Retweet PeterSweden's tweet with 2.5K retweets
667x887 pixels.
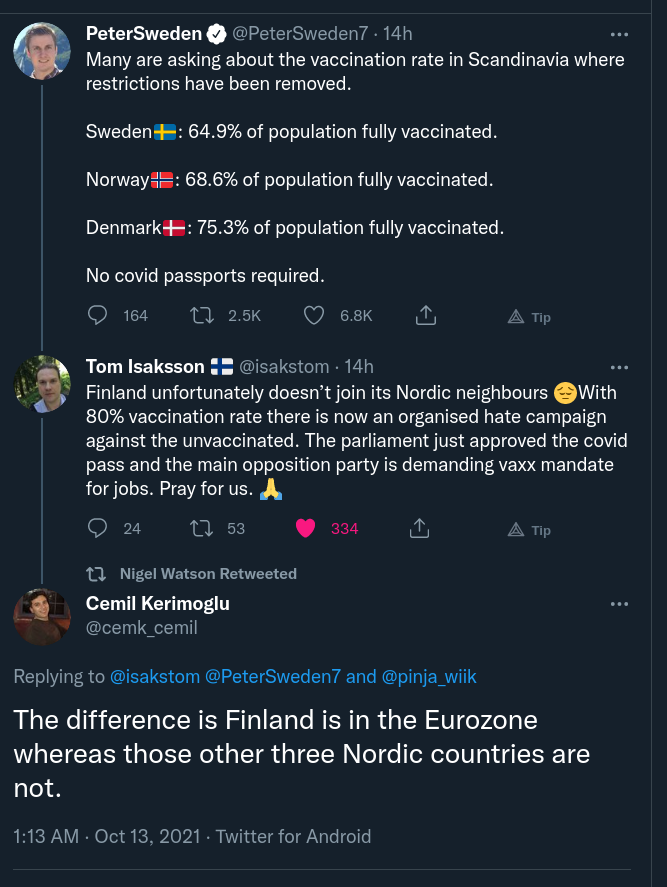tap(202, 315)
